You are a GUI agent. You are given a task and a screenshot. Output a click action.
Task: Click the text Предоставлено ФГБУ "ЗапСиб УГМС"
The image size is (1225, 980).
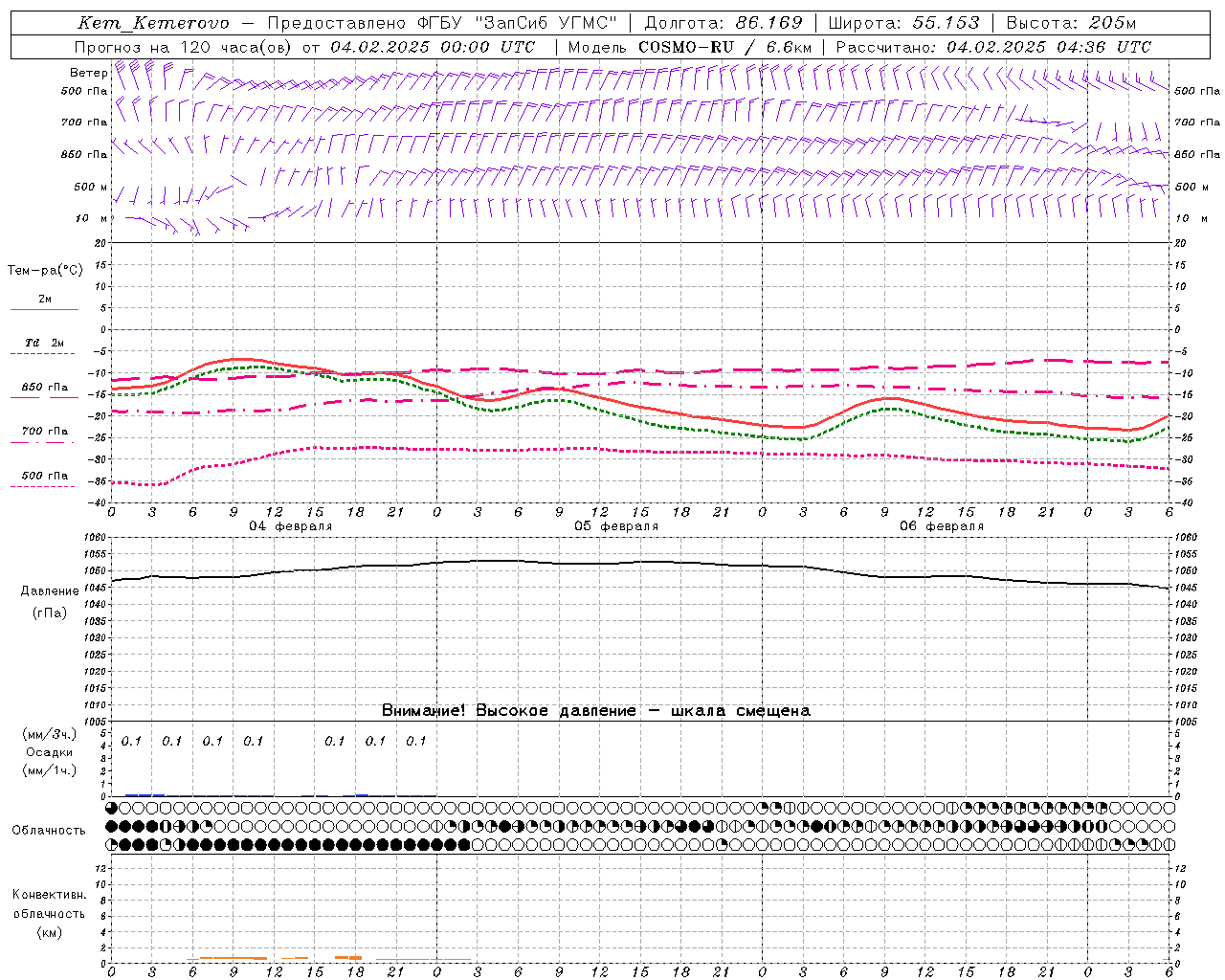point(441,23)
